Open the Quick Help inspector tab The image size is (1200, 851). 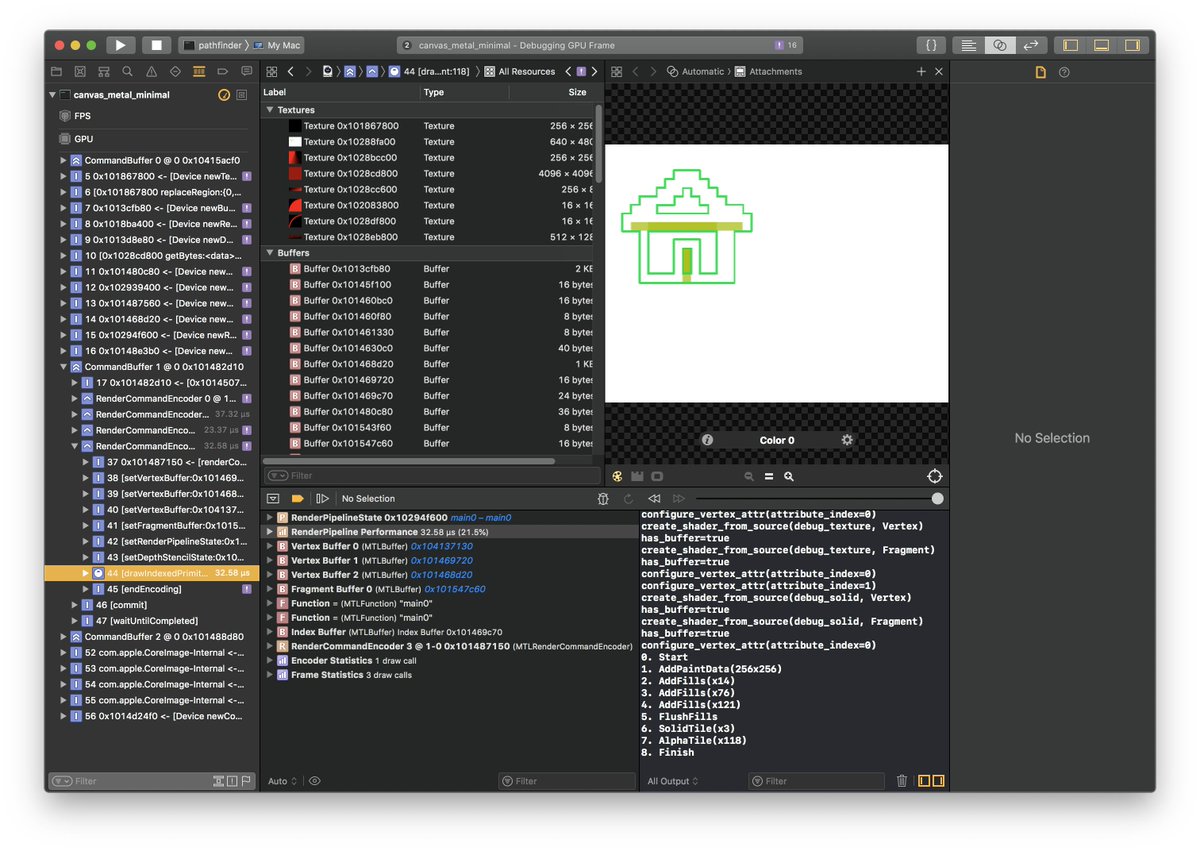click(x=1064, y=72)
